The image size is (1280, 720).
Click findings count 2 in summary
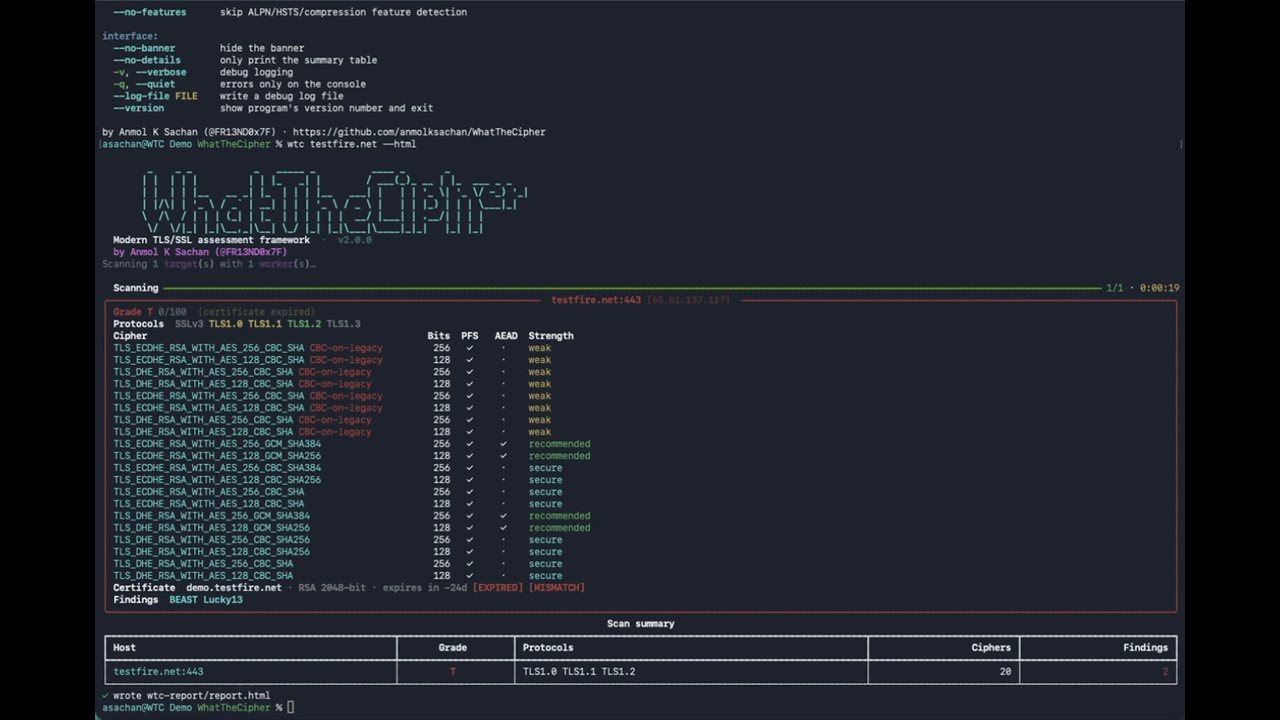click(1165, 672)
